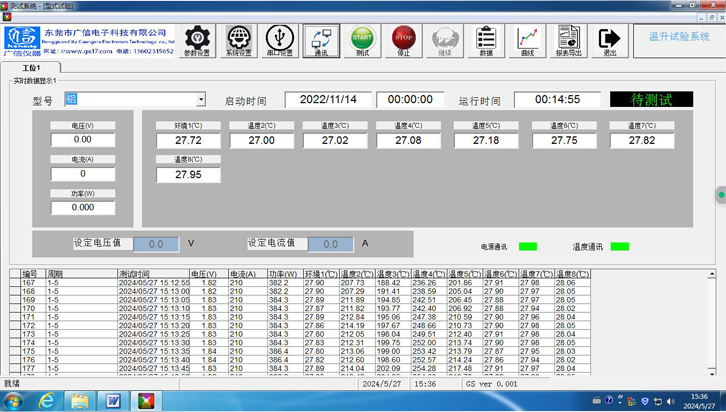Open Internet Explorer from the taskbar

[x=46, y=401]
